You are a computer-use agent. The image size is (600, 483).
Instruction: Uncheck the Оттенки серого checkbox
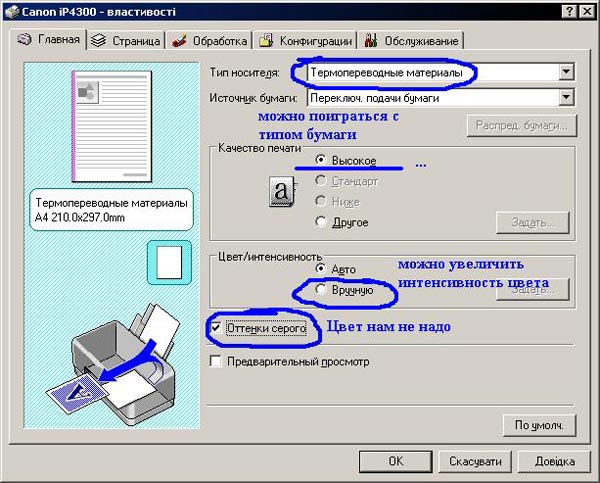(216, 328)
